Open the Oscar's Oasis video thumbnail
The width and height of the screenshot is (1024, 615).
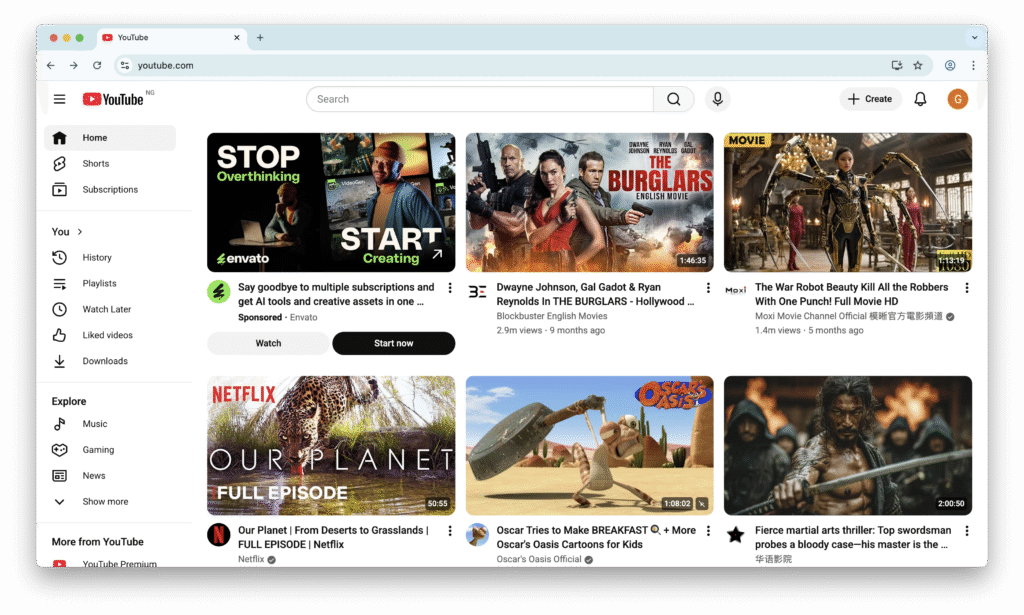click(589, 446)
